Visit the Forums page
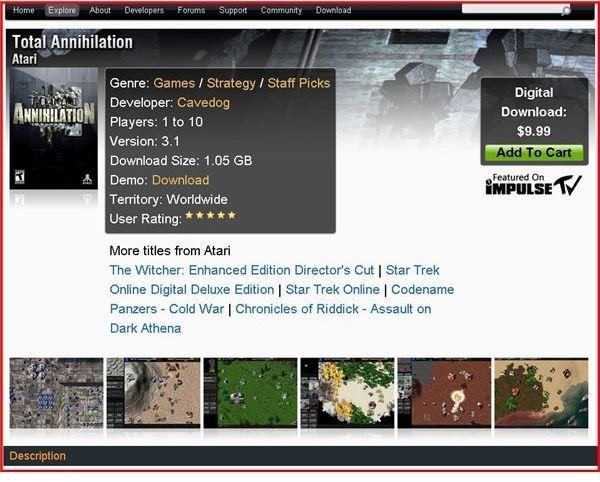This screenshot has height=482, width=600. tap(191, 10)
